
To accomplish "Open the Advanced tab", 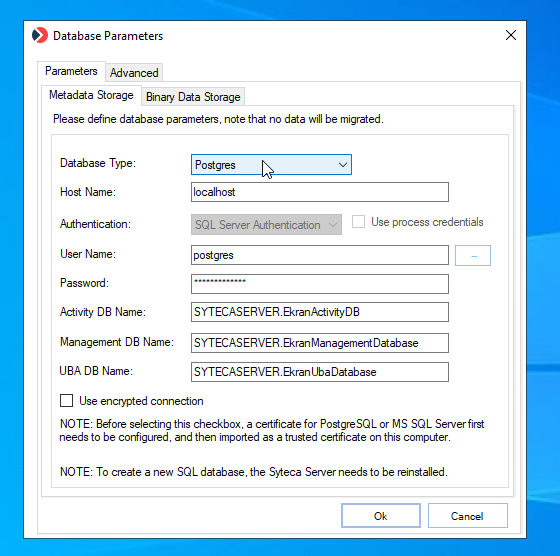I will click(x=134, y=73).
